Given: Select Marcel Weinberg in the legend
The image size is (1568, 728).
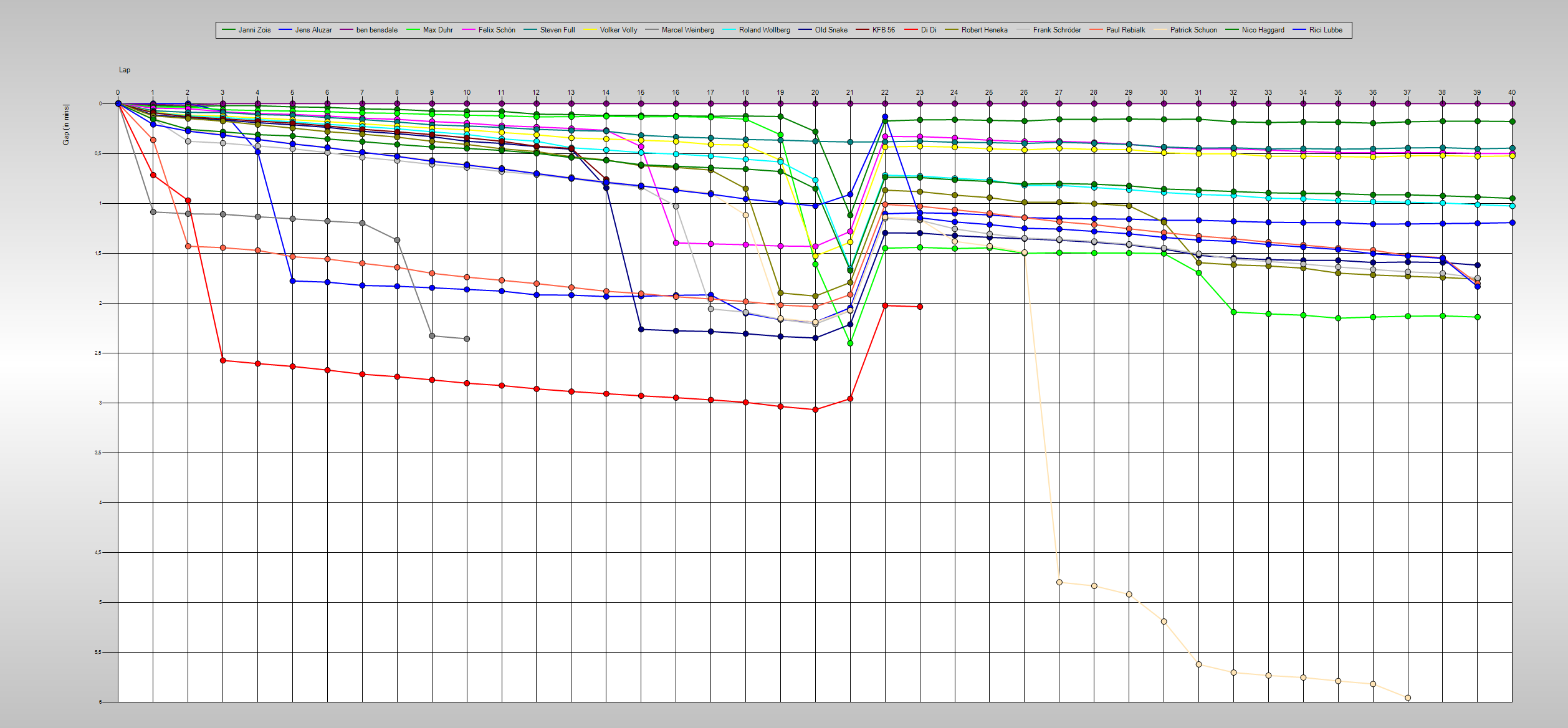Looking at the screenshot, I should pos(687,30).
